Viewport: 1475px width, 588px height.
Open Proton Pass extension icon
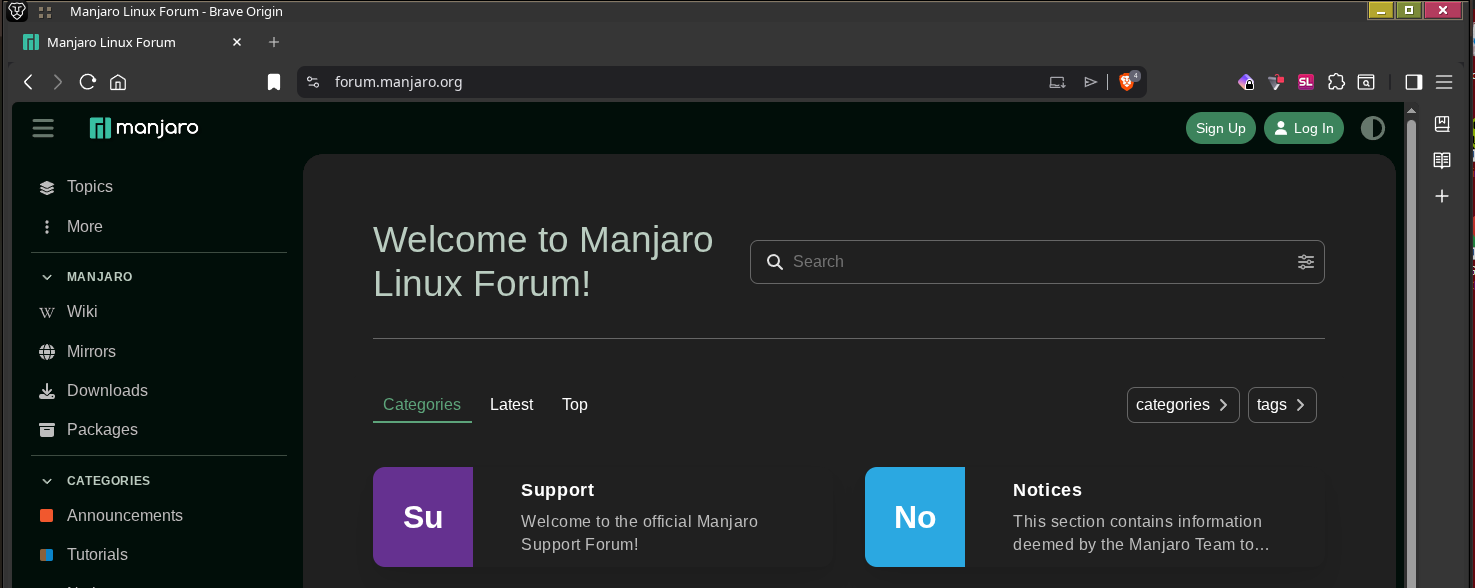pos(1246,82)
